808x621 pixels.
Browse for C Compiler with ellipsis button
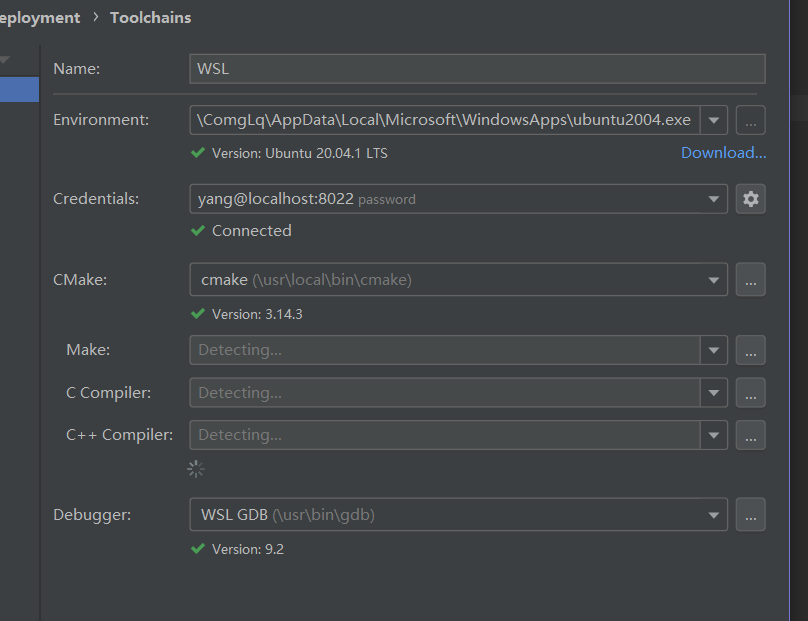(x=751, y=393)
